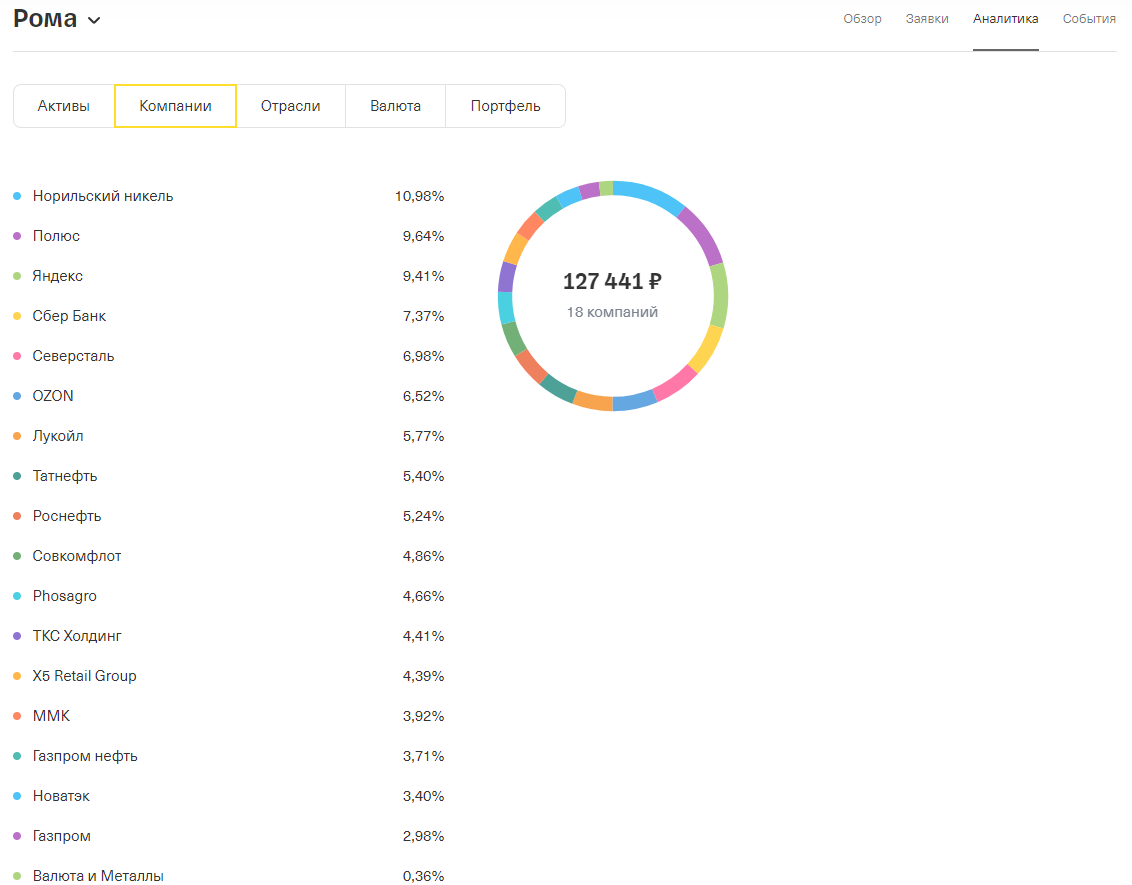Click the 127 441 ₽ total in chart center

(614, 281)
